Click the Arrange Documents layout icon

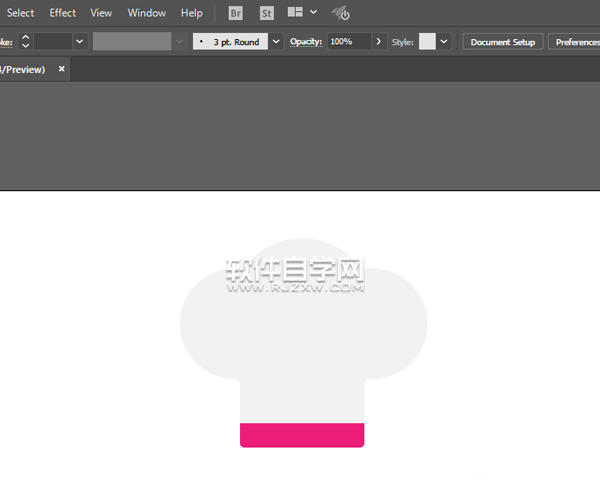295,13
